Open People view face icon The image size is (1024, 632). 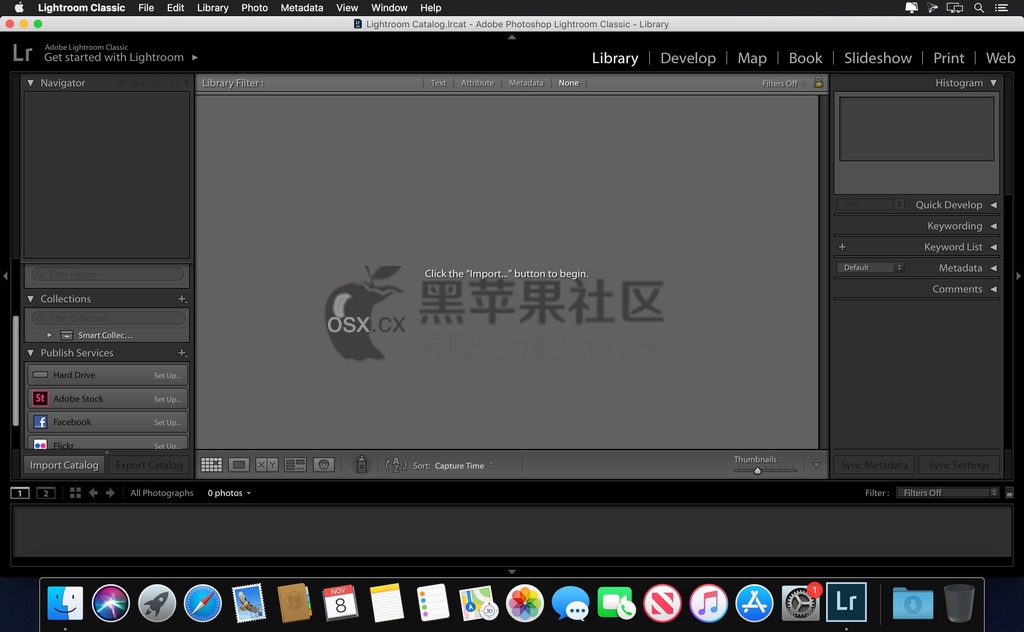[x=324, y=465]
